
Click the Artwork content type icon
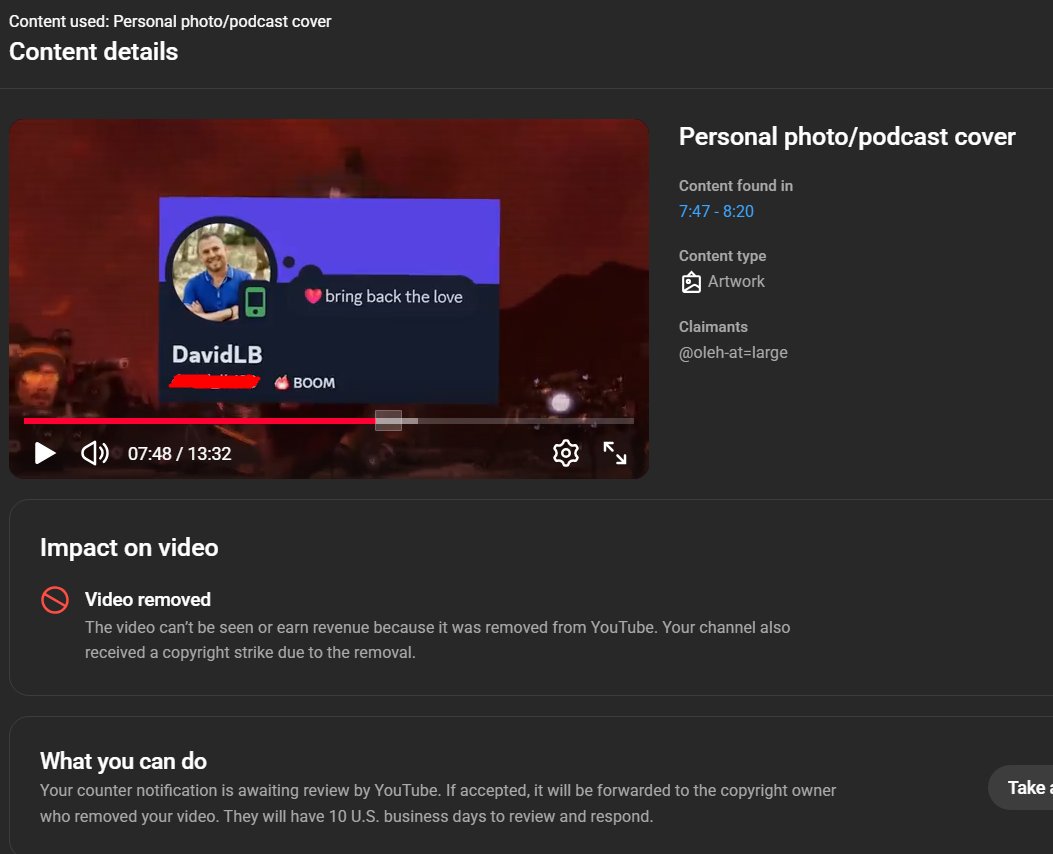[691, 282]
